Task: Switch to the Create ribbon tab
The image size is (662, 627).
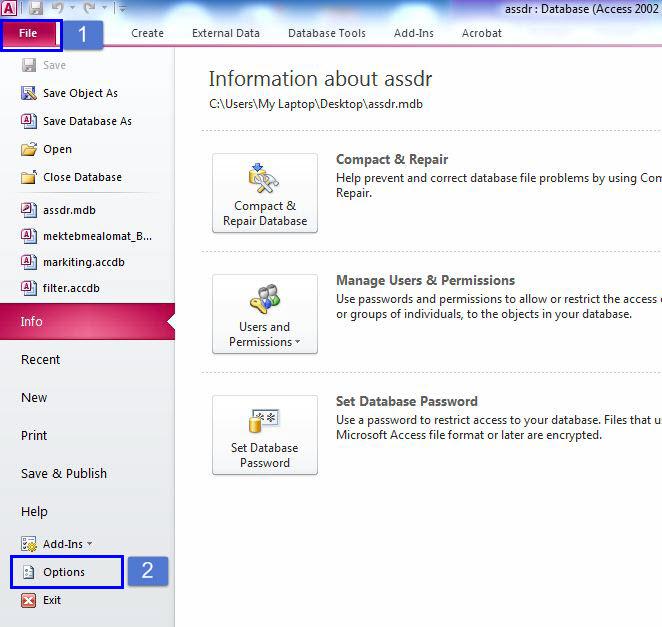Action: (147, 33)
